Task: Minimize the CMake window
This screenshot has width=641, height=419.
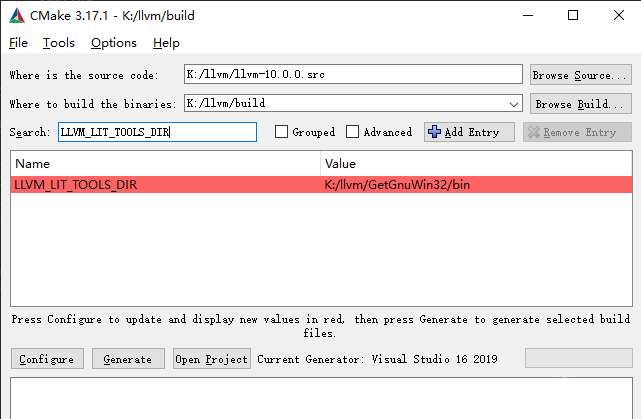Action: (528, 16)
